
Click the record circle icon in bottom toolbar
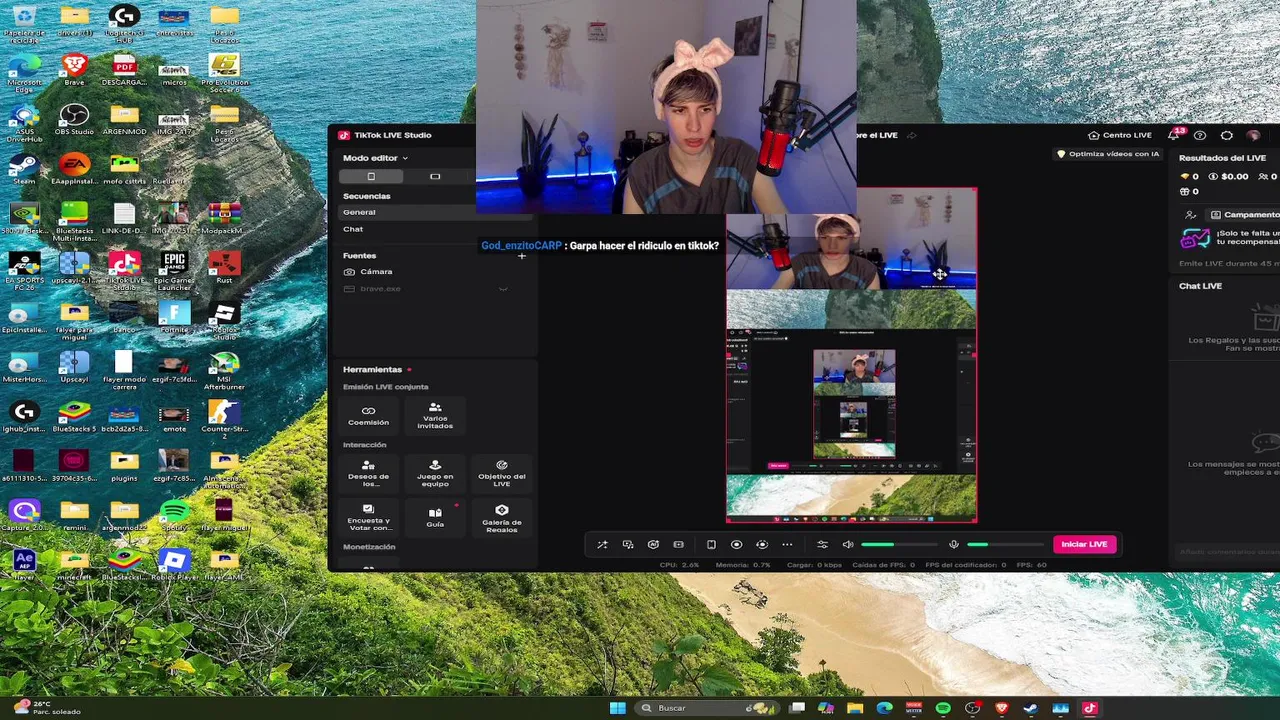click(736, 544)
